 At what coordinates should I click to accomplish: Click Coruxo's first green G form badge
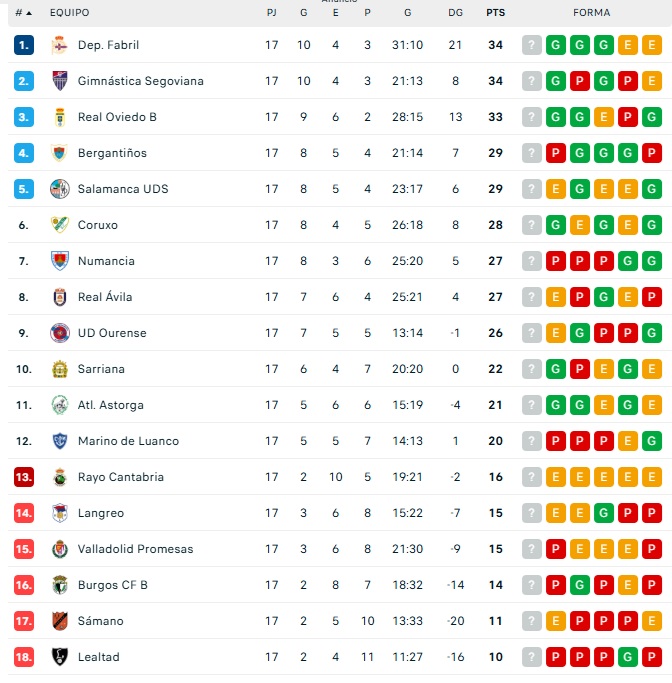pyautogui.click(x=556, y=225)
